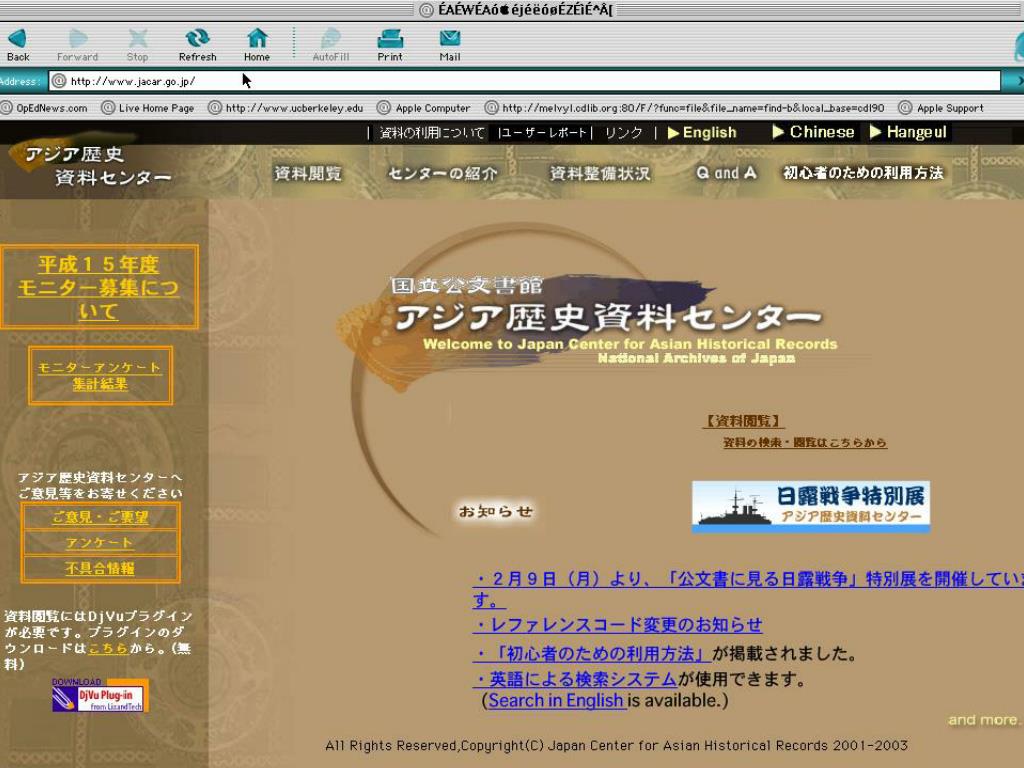
Task: Click the Back arrow in the browser toolbar
Action: 18,39
